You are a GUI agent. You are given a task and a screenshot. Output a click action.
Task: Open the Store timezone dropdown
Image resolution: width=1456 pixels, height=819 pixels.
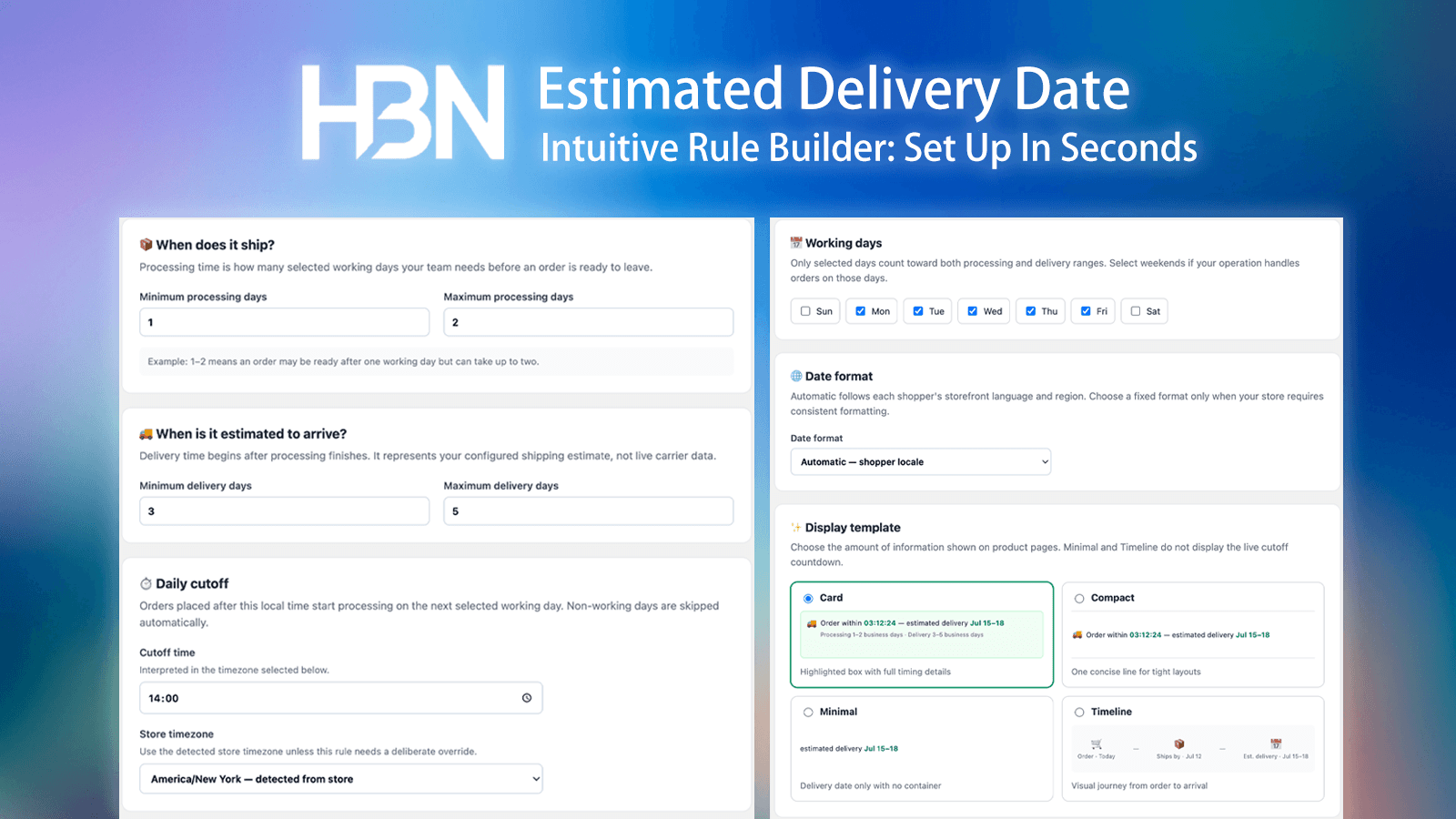[x=341, y=779]
